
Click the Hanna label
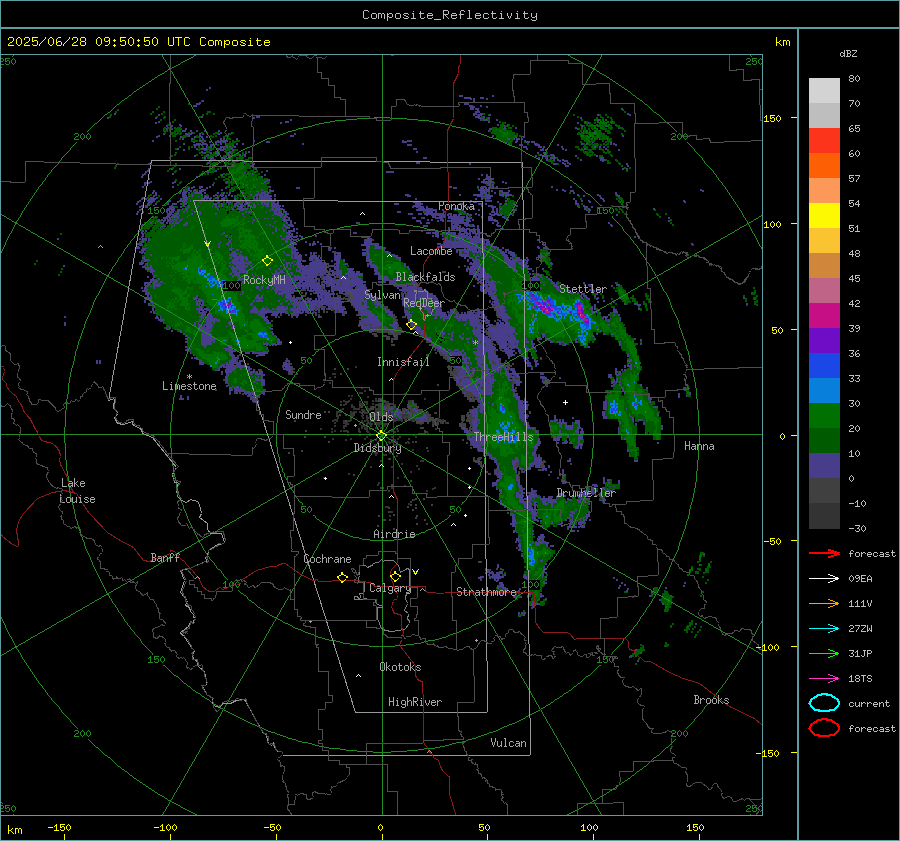click(699, 446)
